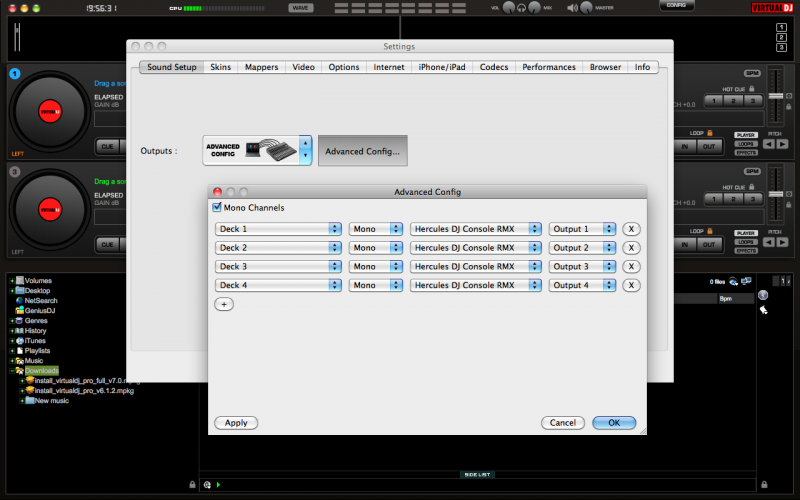Screen dimensions: 800x500
Task: Click the search icon in bottom bar
Action: (x=207, y=485)
